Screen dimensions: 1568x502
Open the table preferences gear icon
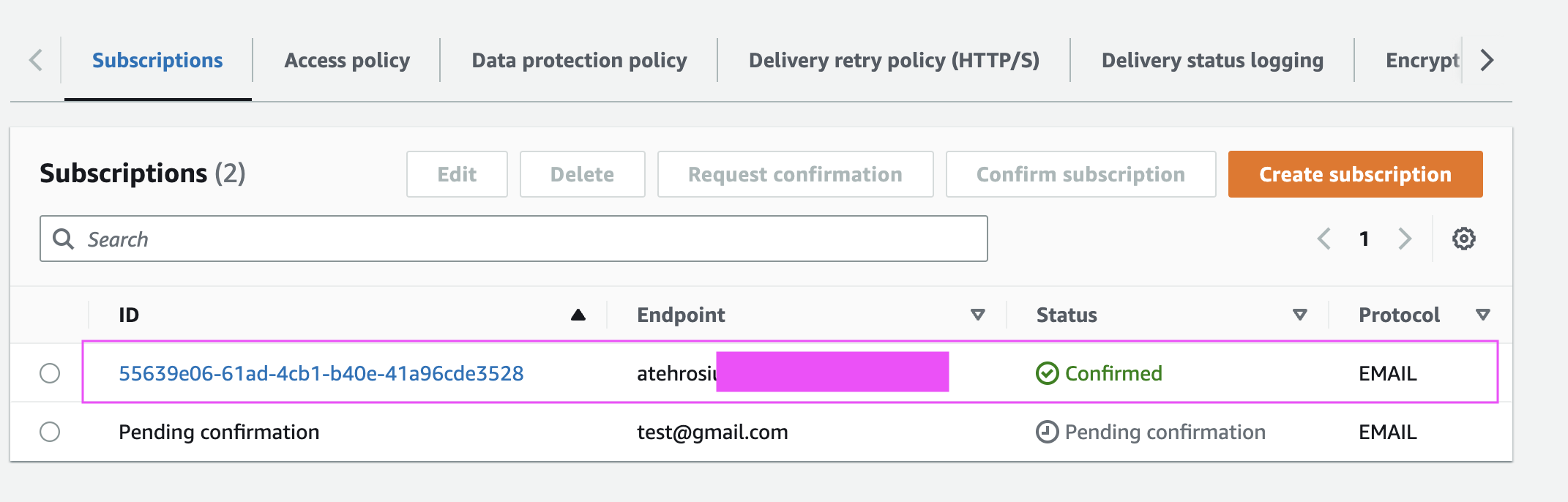(1463, 239)
